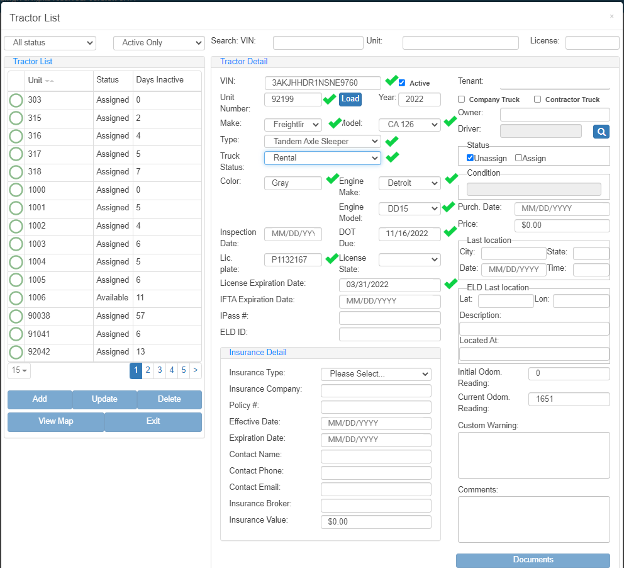Click the Comments text area
624x568 pixels.
(x=534, y=519)
